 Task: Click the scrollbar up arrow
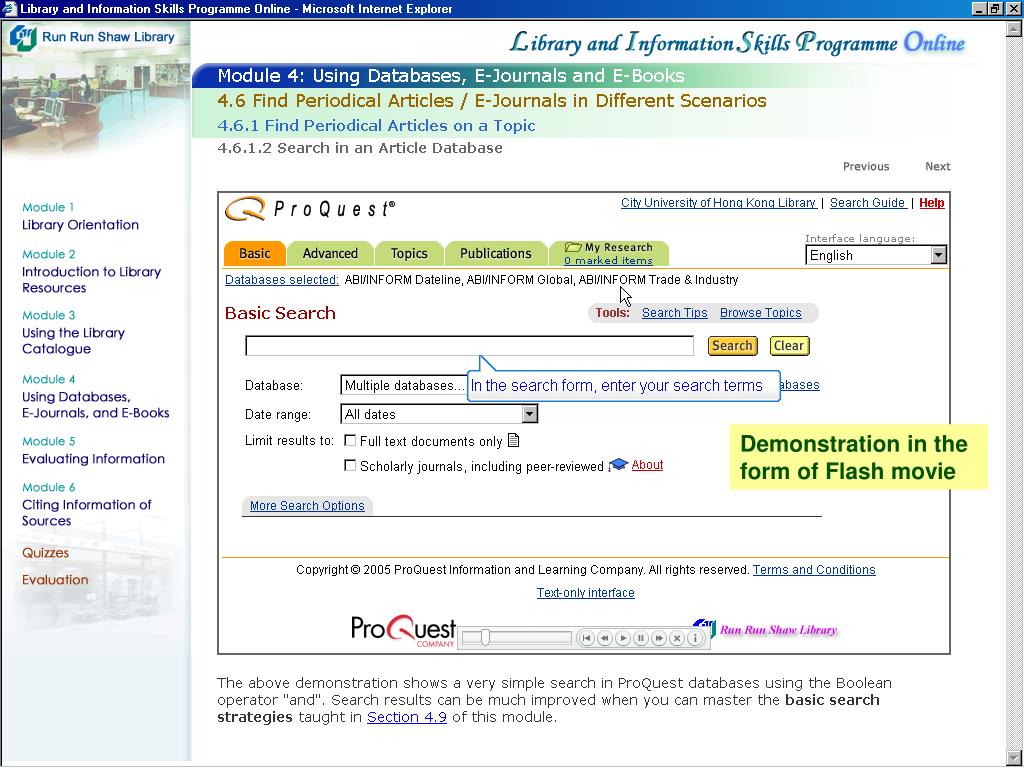click(1015, 29)
